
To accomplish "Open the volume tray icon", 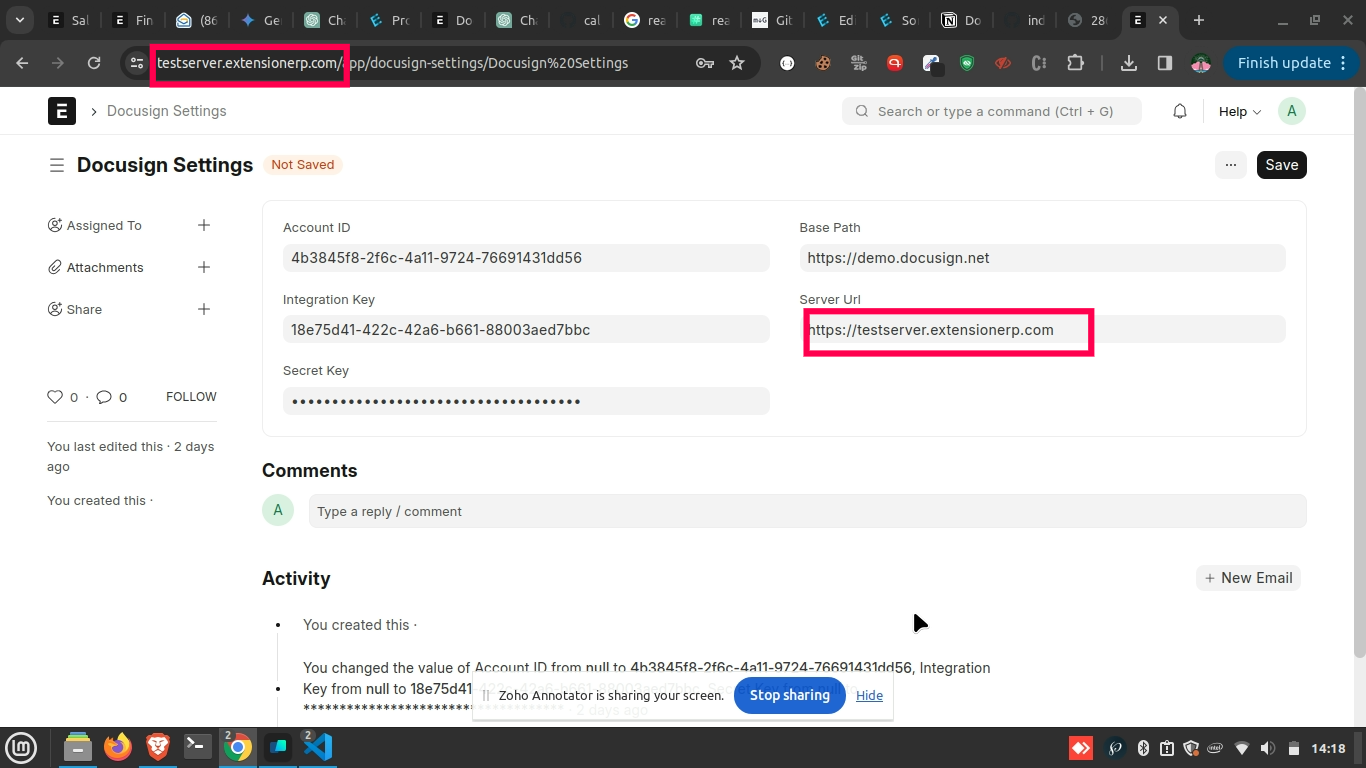I will coord(1268,748).
